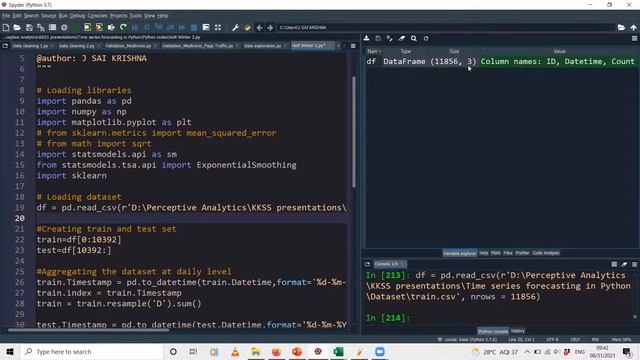
Task: Click the Open file folder icon
Action: 17,27
